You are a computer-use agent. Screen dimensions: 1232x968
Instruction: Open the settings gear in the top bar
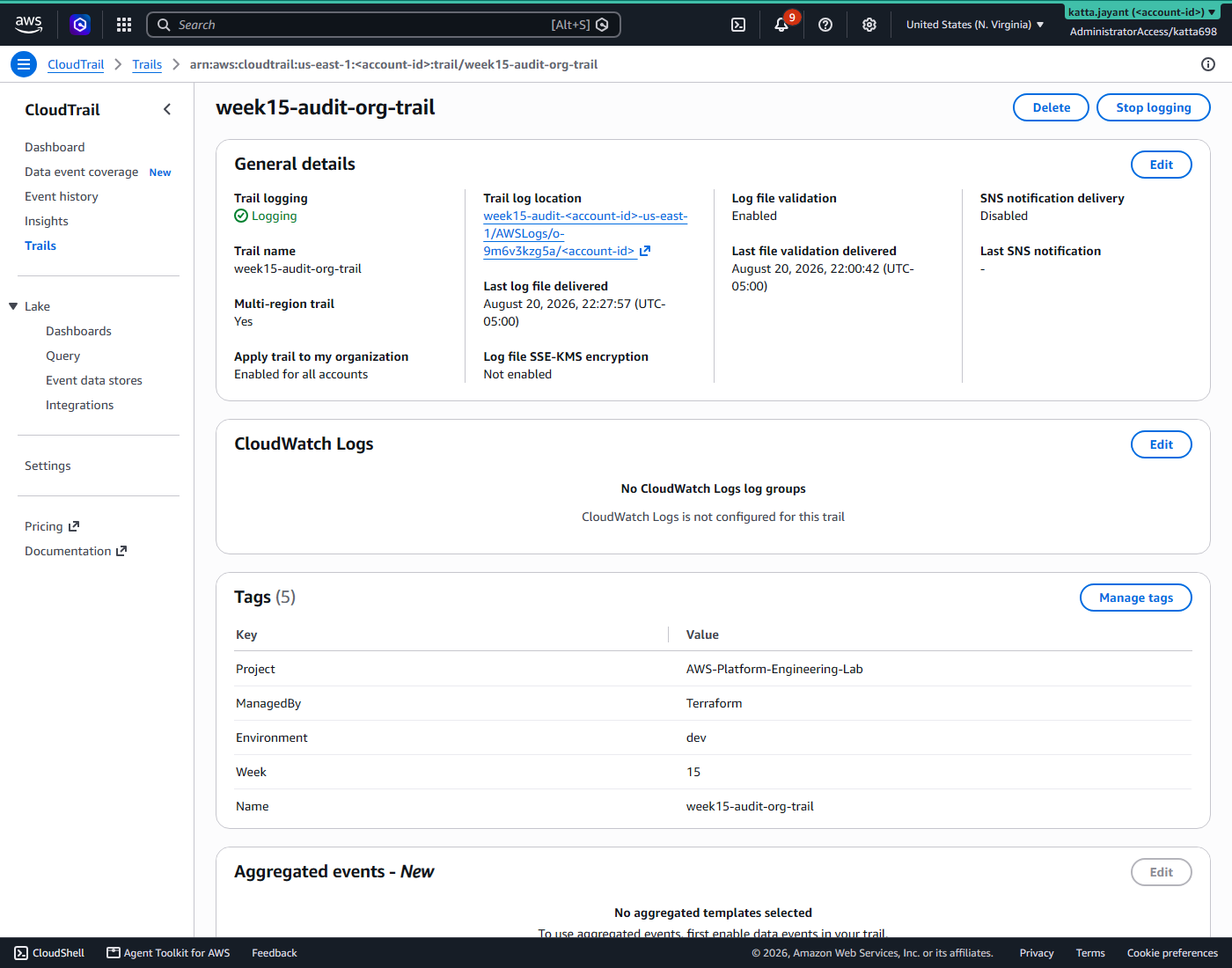click(x=869, y=25)
